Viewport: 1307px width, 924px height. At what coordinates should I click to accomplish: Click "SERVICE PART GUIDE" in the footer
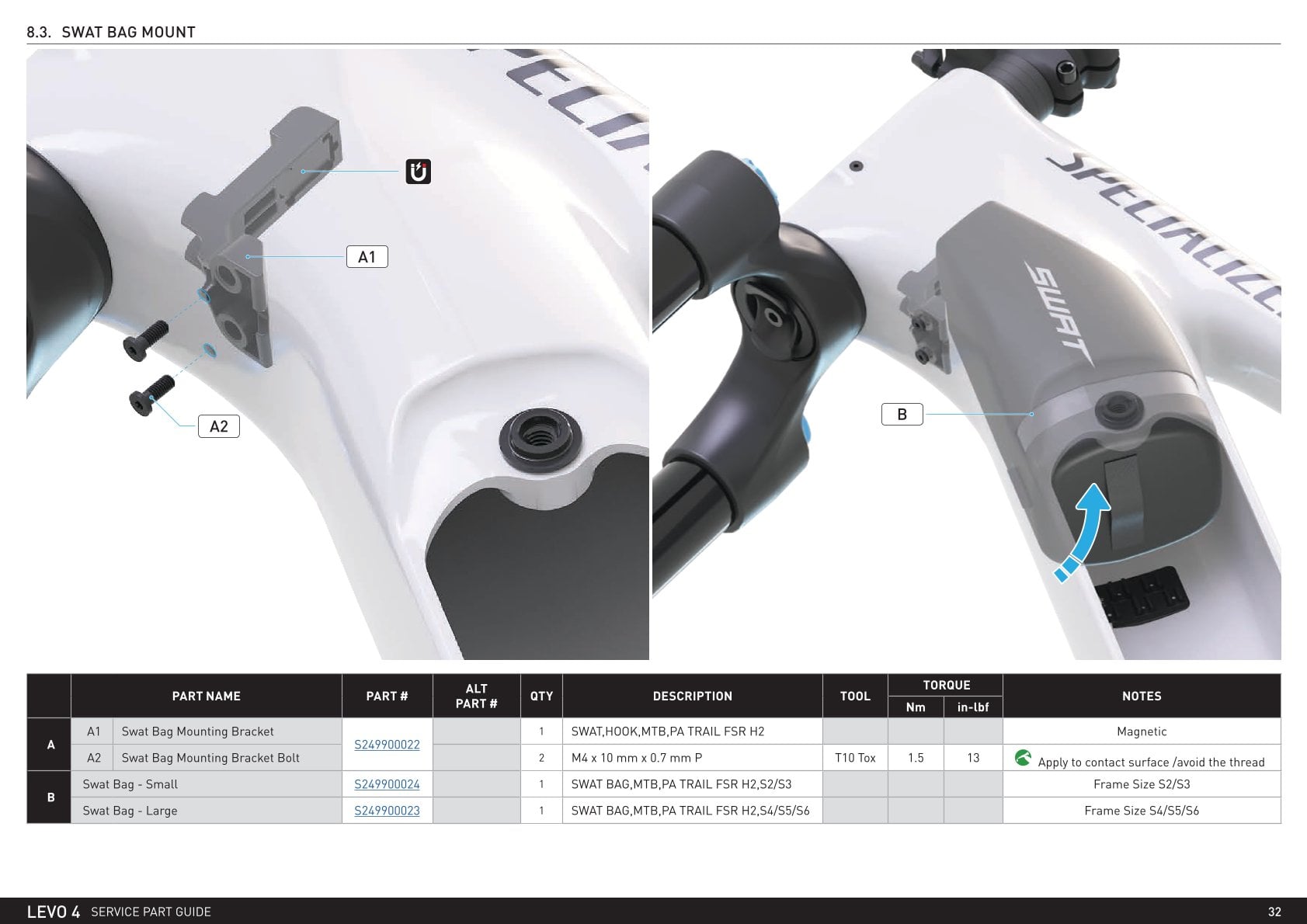pos(151,912)
